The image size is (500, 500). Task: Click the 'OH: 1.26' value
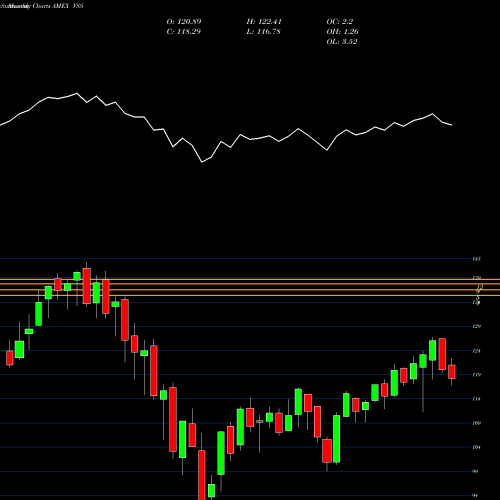pyautogui.click(x=342, y=32)
